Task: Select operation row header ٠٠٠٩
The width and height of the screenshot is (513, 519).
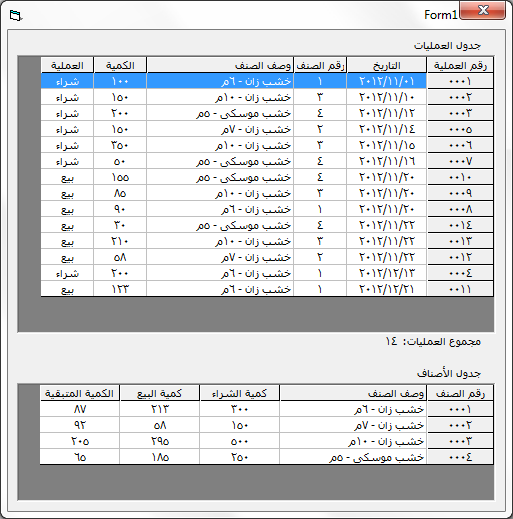Action: [x=460, y=193]
